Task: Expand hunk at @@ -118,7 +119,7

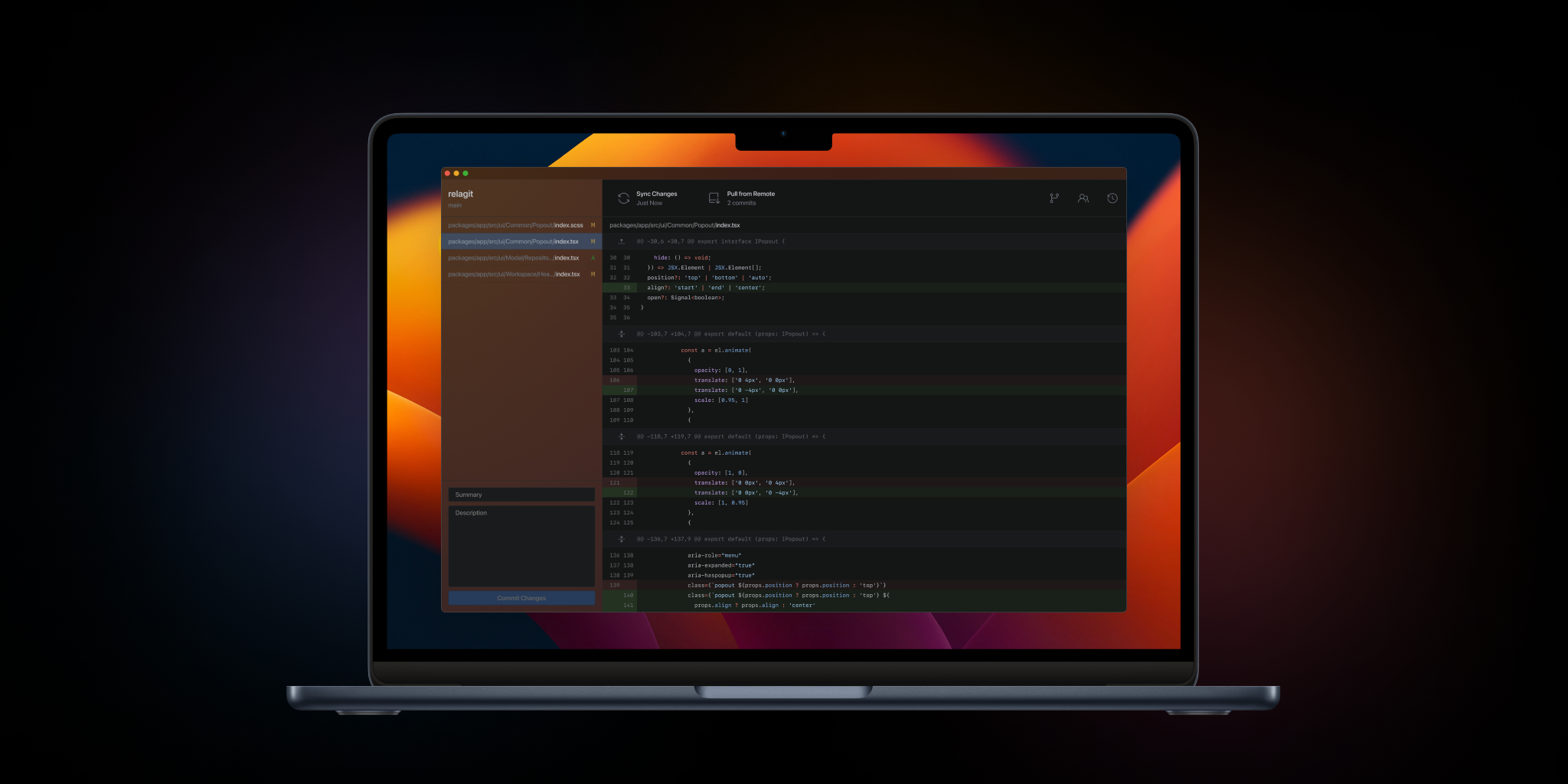Action: (x=622, y=436)
